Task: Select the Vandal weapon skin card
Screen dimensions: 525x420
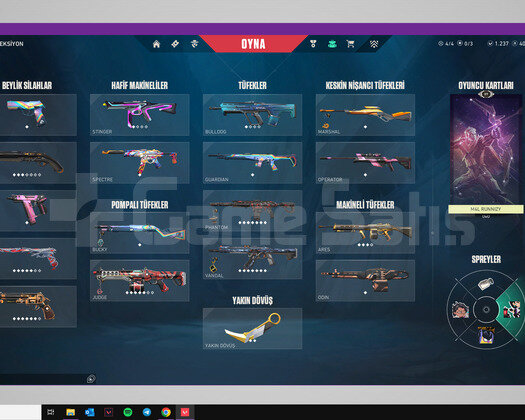Action: [x=252, y=259]
